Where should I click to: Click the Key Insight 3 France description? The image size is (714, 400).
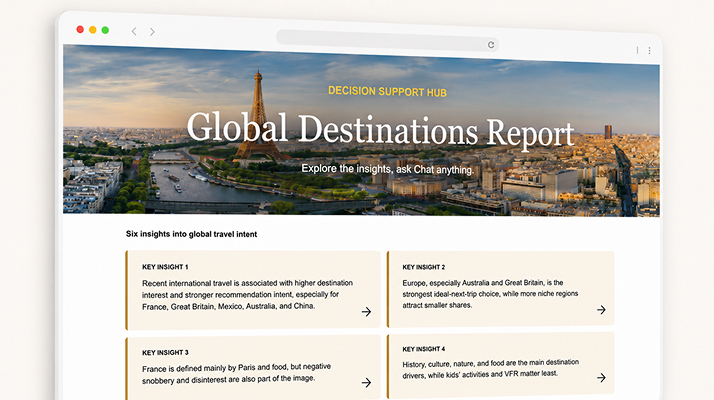tap(236, 374)
